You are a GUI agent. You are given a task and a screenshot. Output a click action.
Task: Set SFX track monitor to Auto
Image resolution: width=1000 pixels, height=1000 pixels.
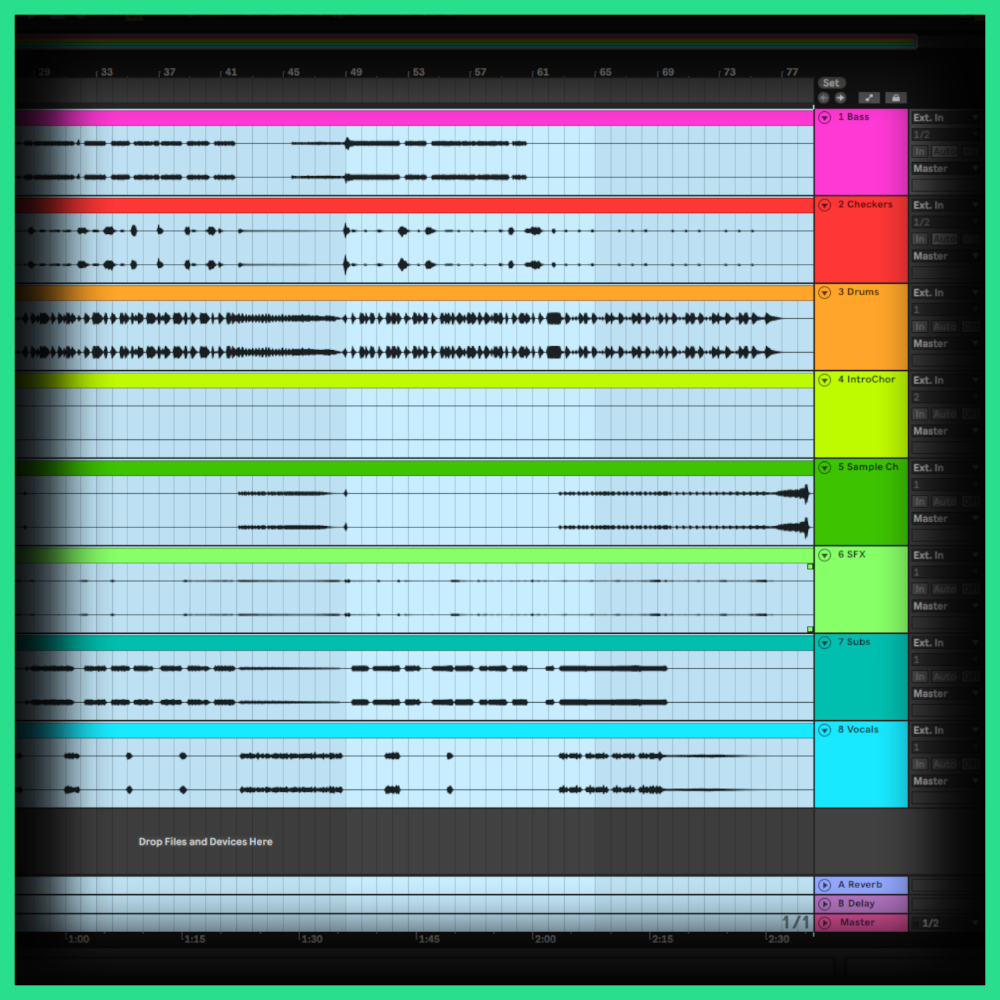(x=944, y=589)
